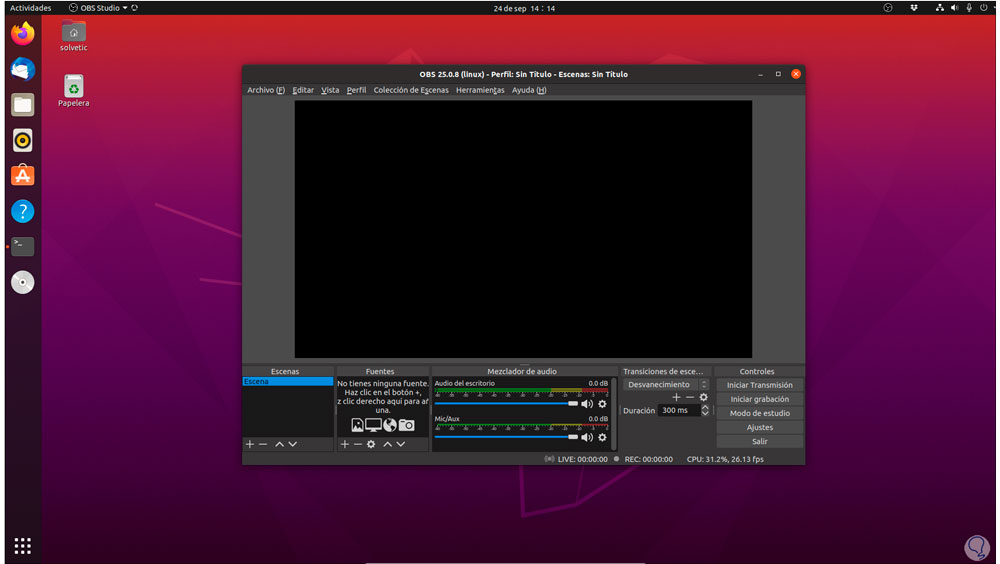Open Terminal from the Ubuntu dock
The width and height of the screenshot is (1000, 564).
click(x=22, y=246)
